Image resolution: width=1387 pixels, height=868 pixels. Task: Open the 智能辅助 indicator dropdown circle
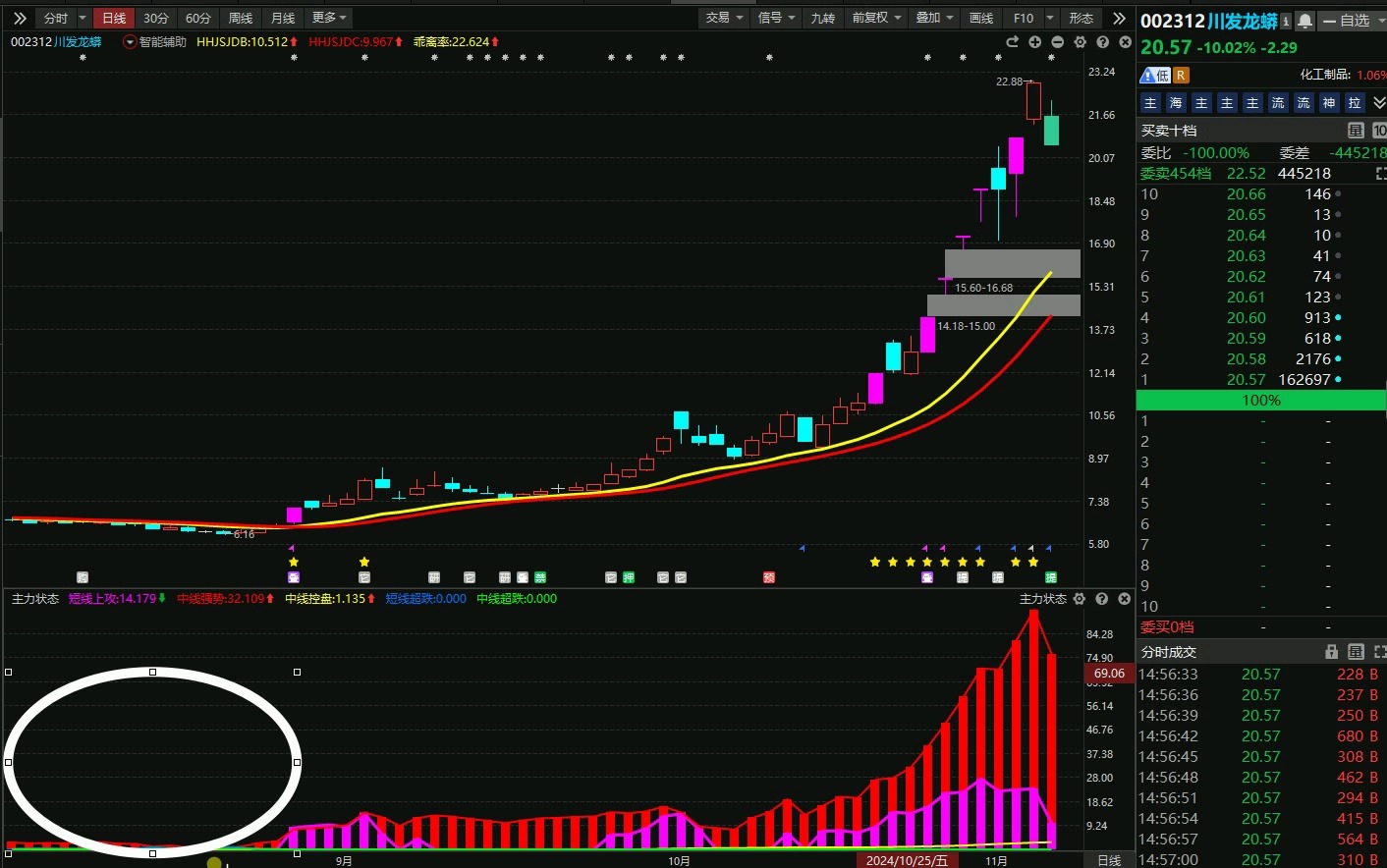130,42
